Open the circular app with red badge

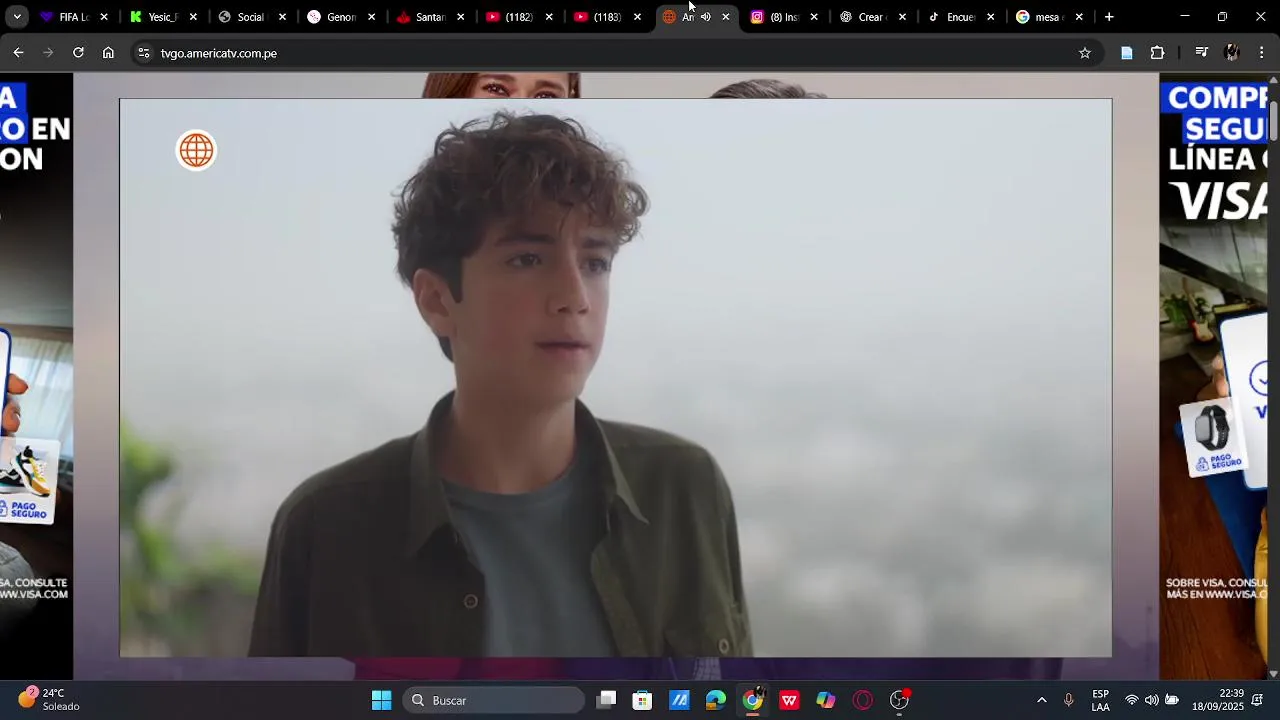900,700
